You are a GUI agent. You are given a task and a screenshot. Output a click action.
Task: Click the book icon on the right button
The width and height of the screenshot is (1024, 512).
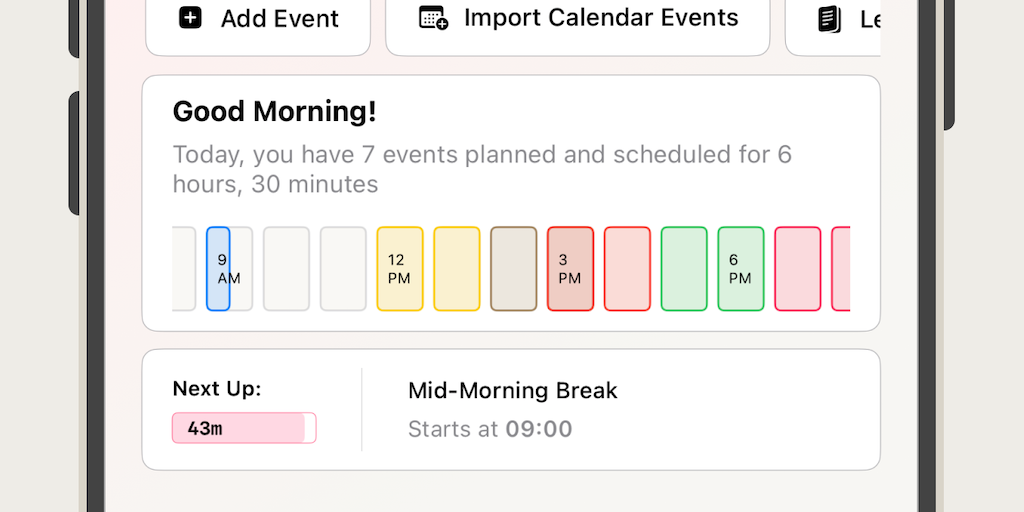click(829, 19)
